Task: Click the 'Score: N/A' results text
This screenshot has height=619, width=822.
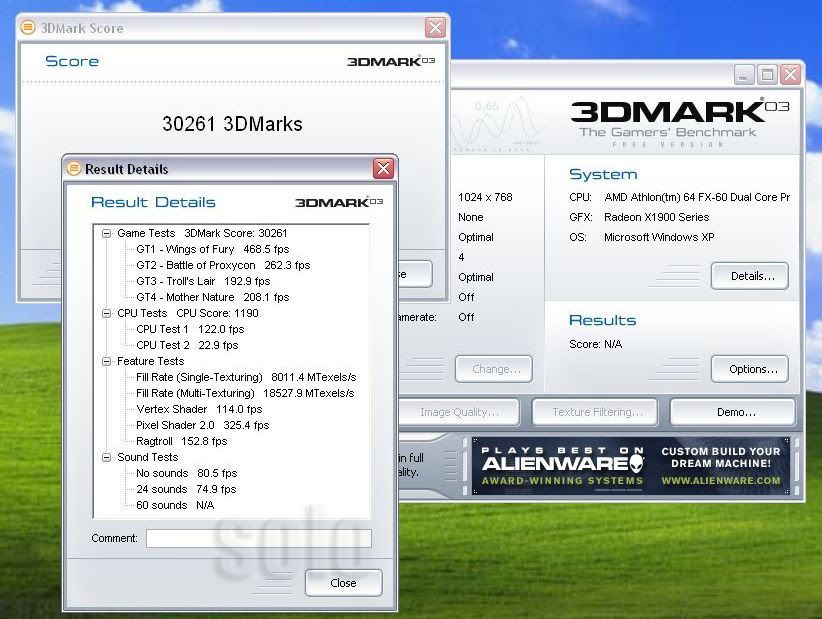Action: point(596,344)
